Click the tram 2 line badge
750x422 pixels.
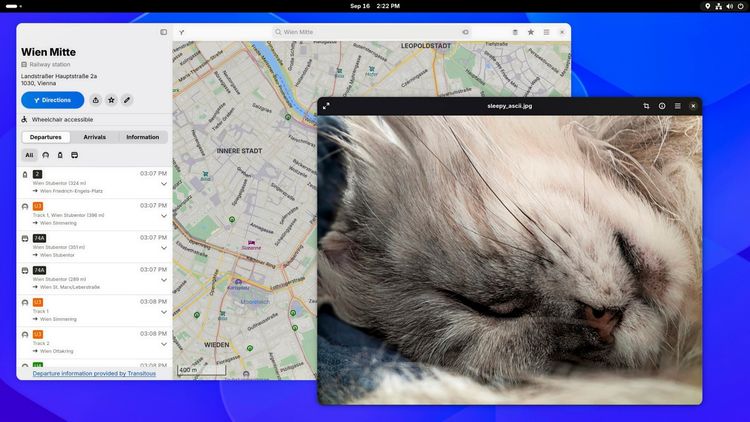(37, 174)
